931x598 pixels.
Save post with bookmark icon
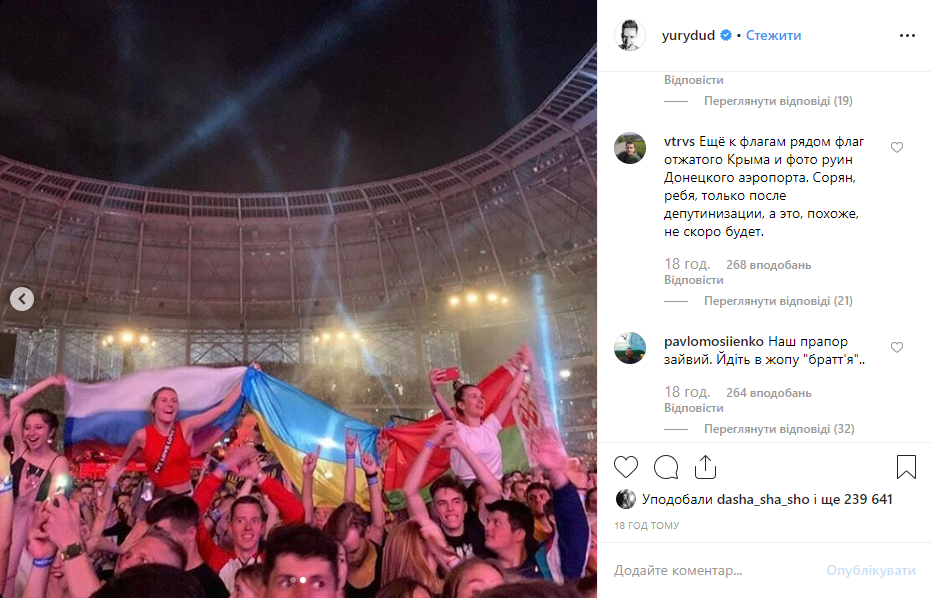(906, 467)
